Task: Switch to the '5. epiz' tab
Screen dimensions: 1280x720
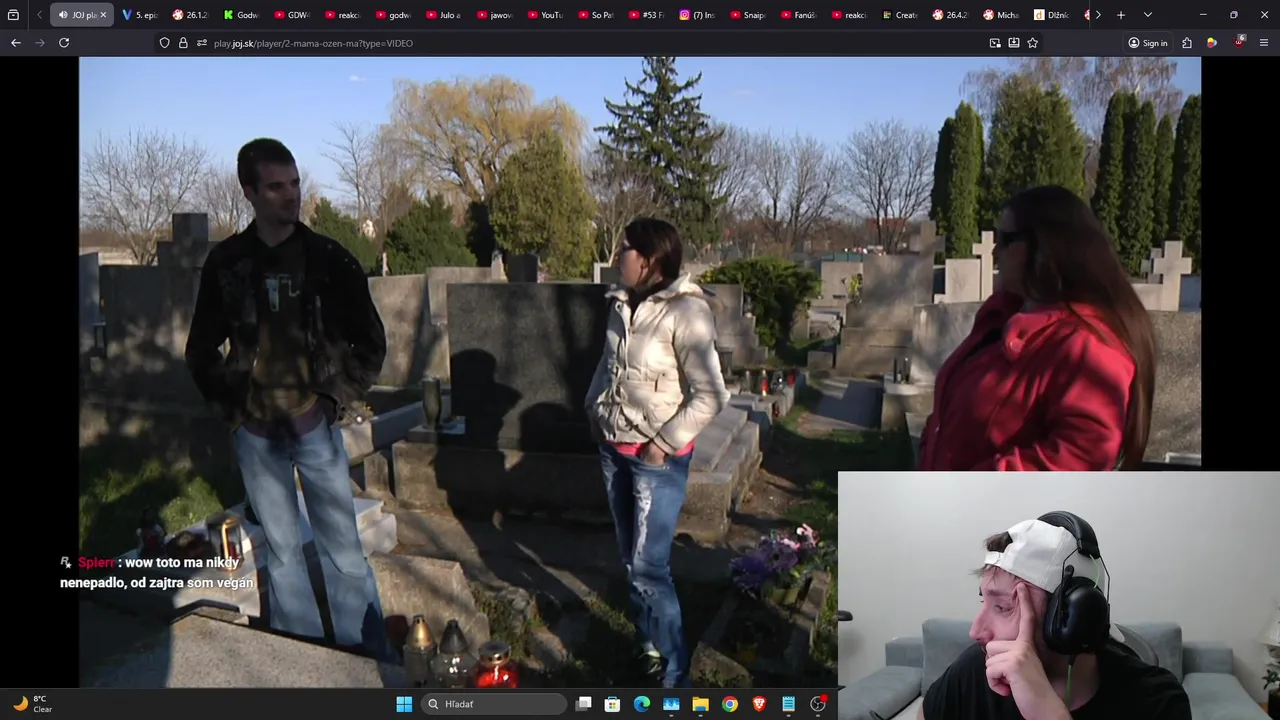Action: click(x=140, y=15)
